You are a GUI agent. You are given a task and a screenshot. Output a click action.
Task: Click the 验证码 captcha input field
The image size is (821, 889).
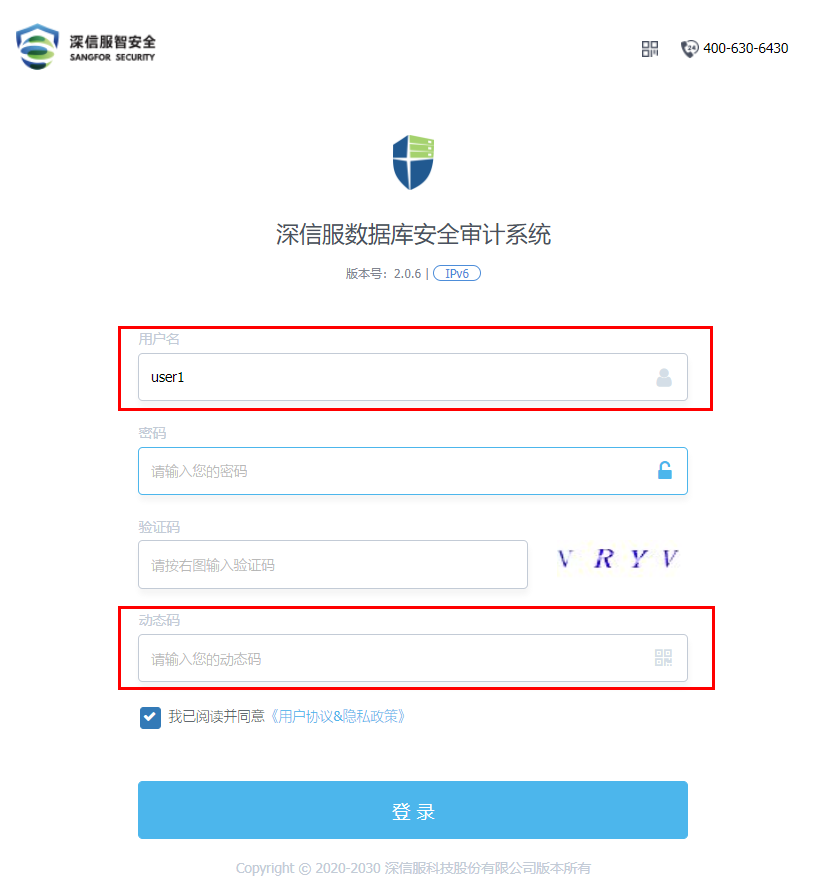333,565
